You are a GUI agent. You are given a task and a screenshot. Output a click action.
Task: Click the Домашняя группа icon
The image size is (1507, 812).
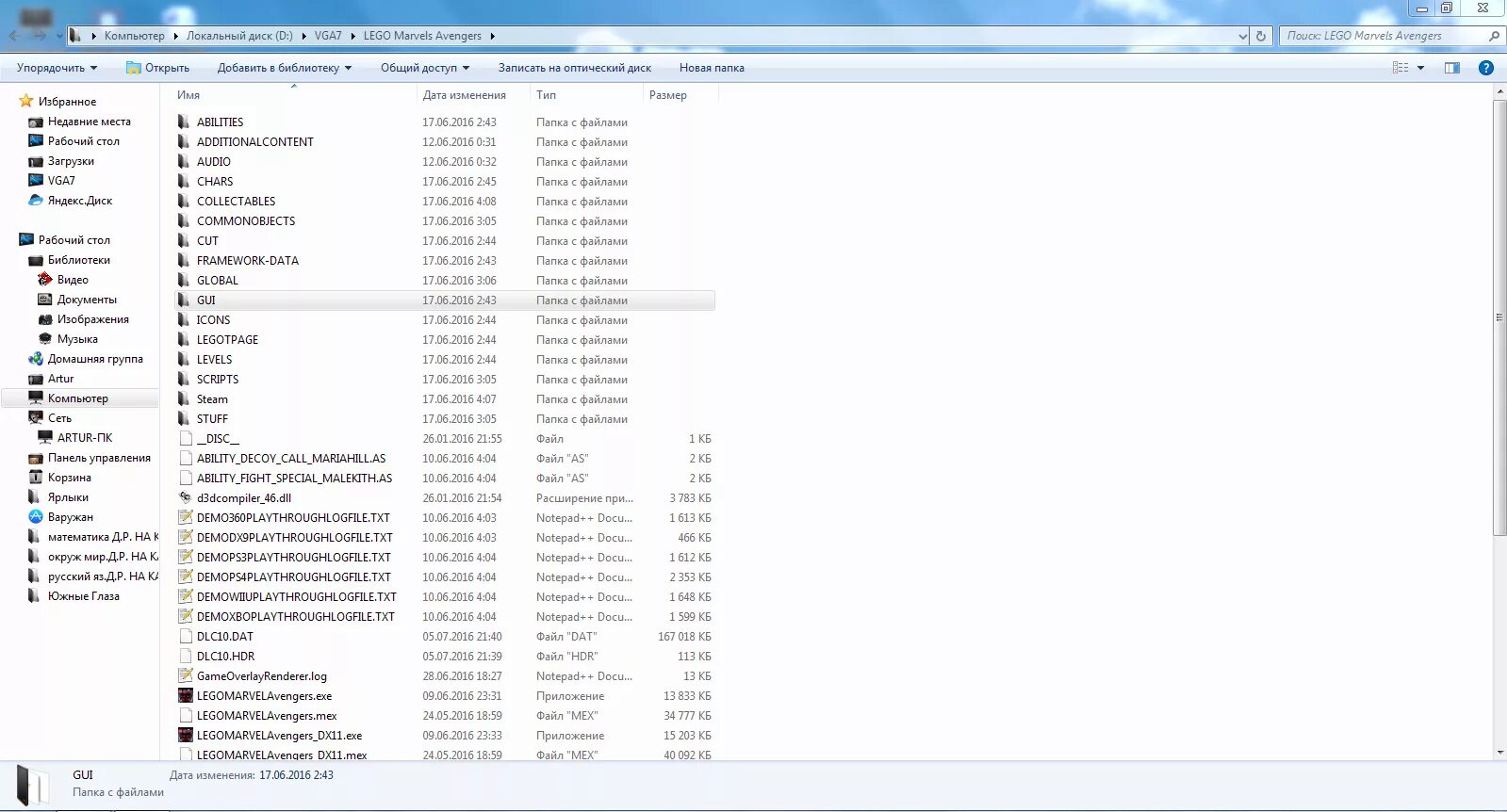pos(36,359)
